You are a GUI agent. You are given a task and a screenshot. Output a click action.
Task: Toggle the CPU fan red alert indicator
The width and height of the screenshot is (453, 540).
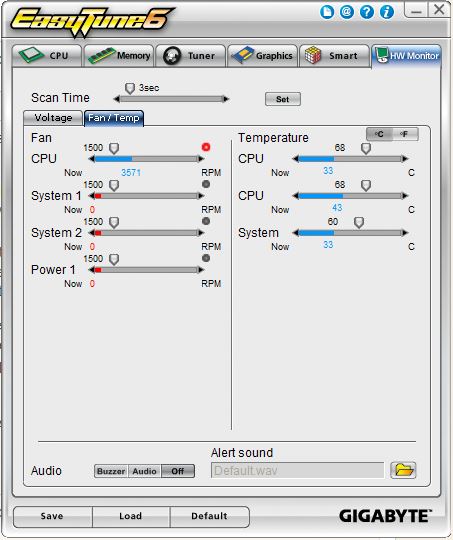206,147
